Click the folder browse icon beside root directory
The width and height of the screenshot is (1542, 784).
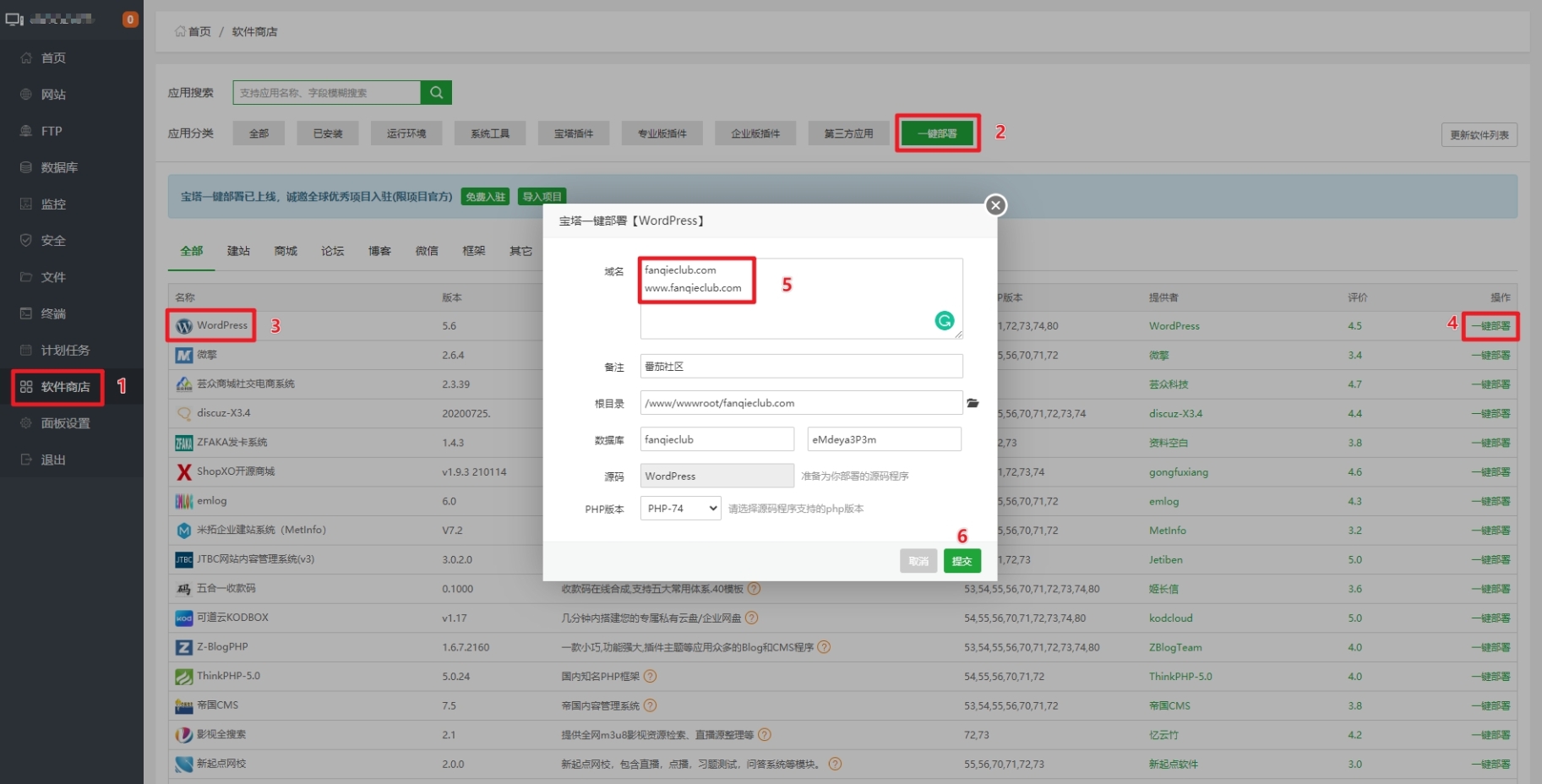point(973,403)
